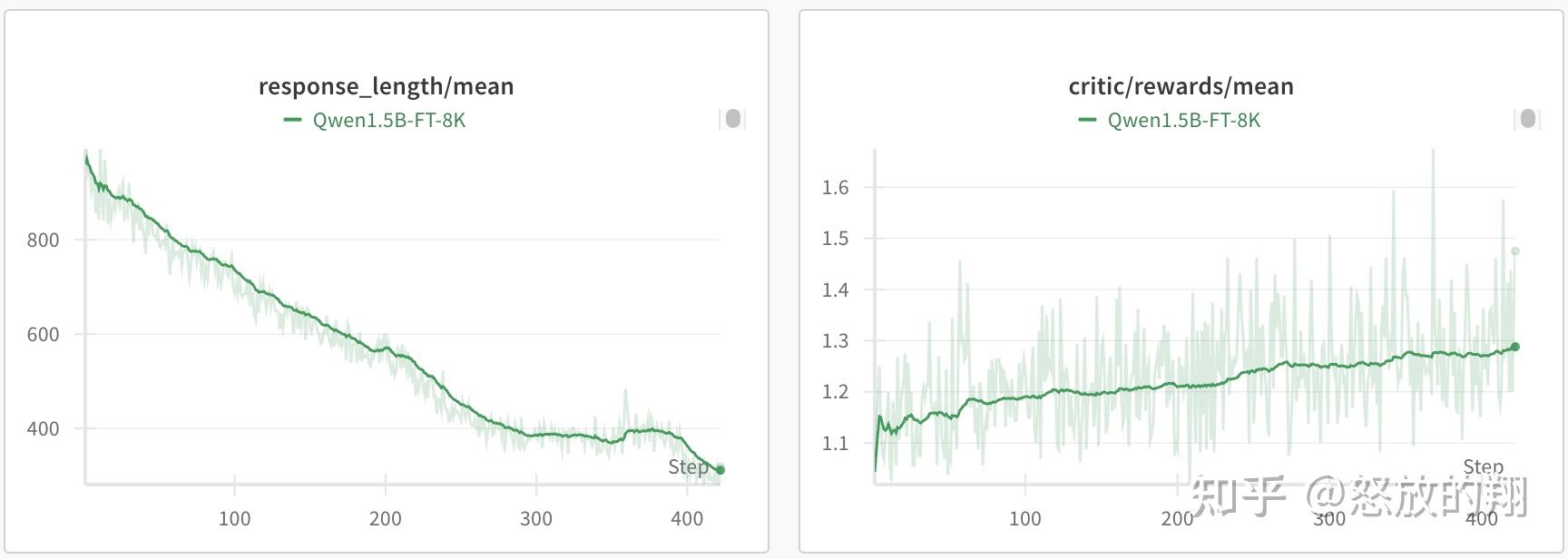Click the 800 y-axis tick label
This screenshot has height=559, width=1568.
pos(43,240)
